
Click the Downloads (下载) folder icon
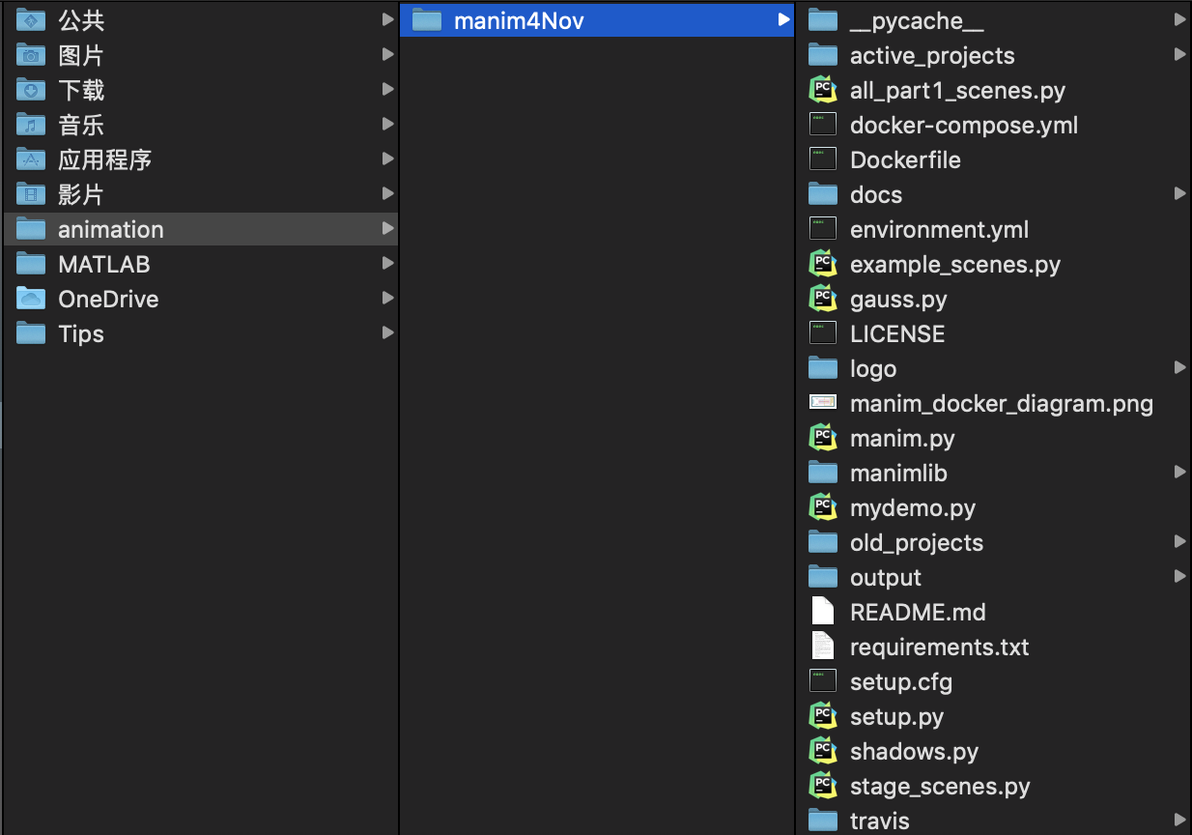31,90
